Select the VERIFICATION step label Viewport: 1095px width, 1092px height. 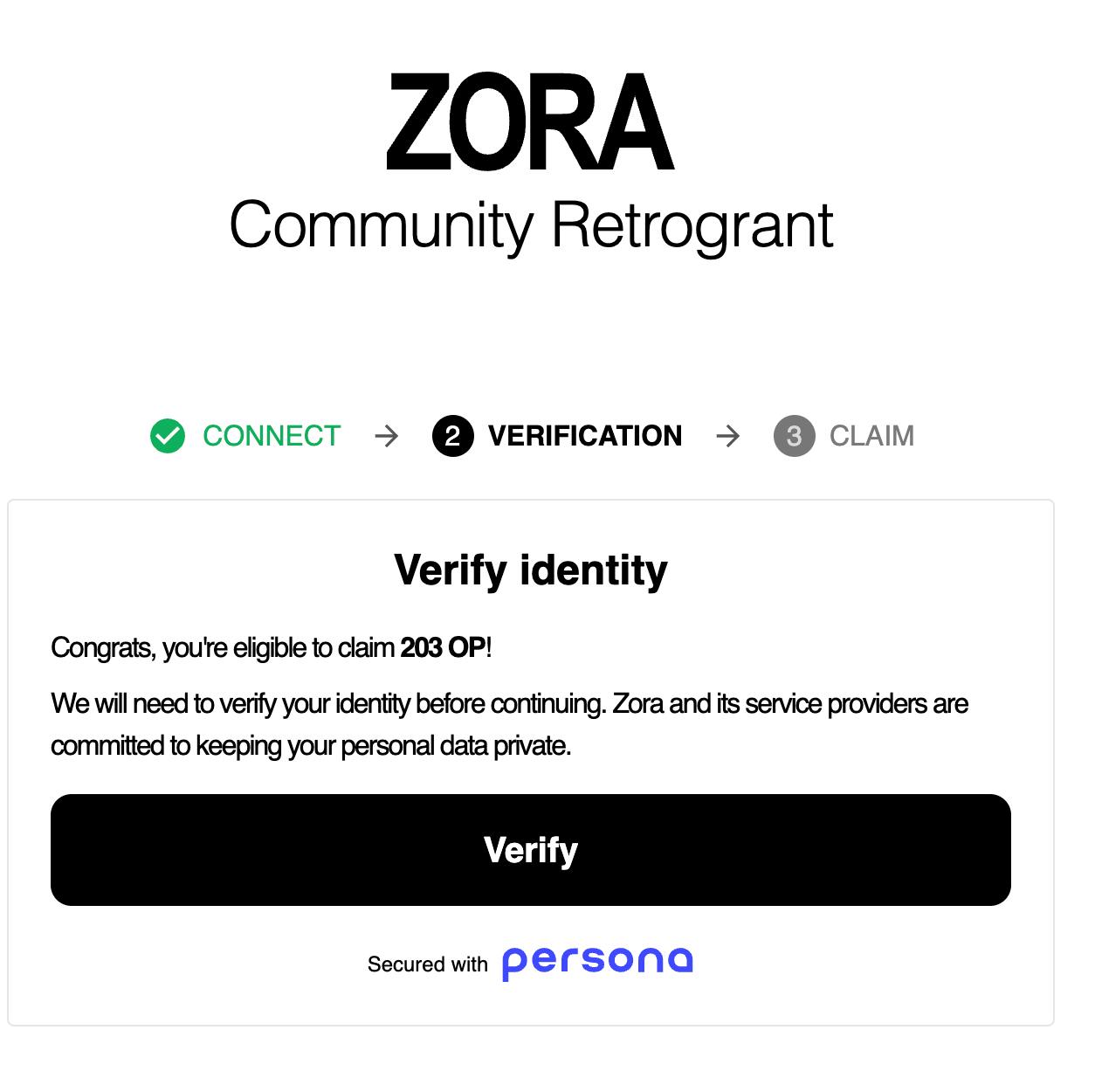(x=585, y=436)
